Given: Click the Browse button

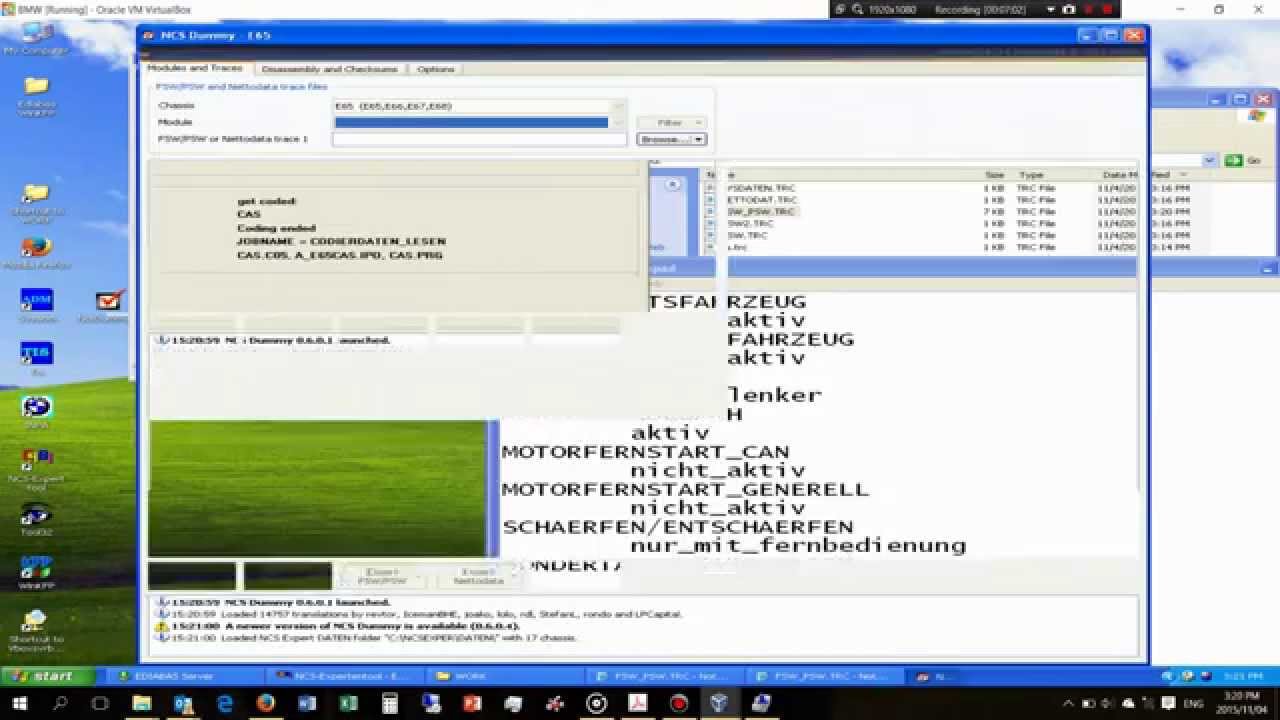Looking at the screenshot, I should point(664,139).
